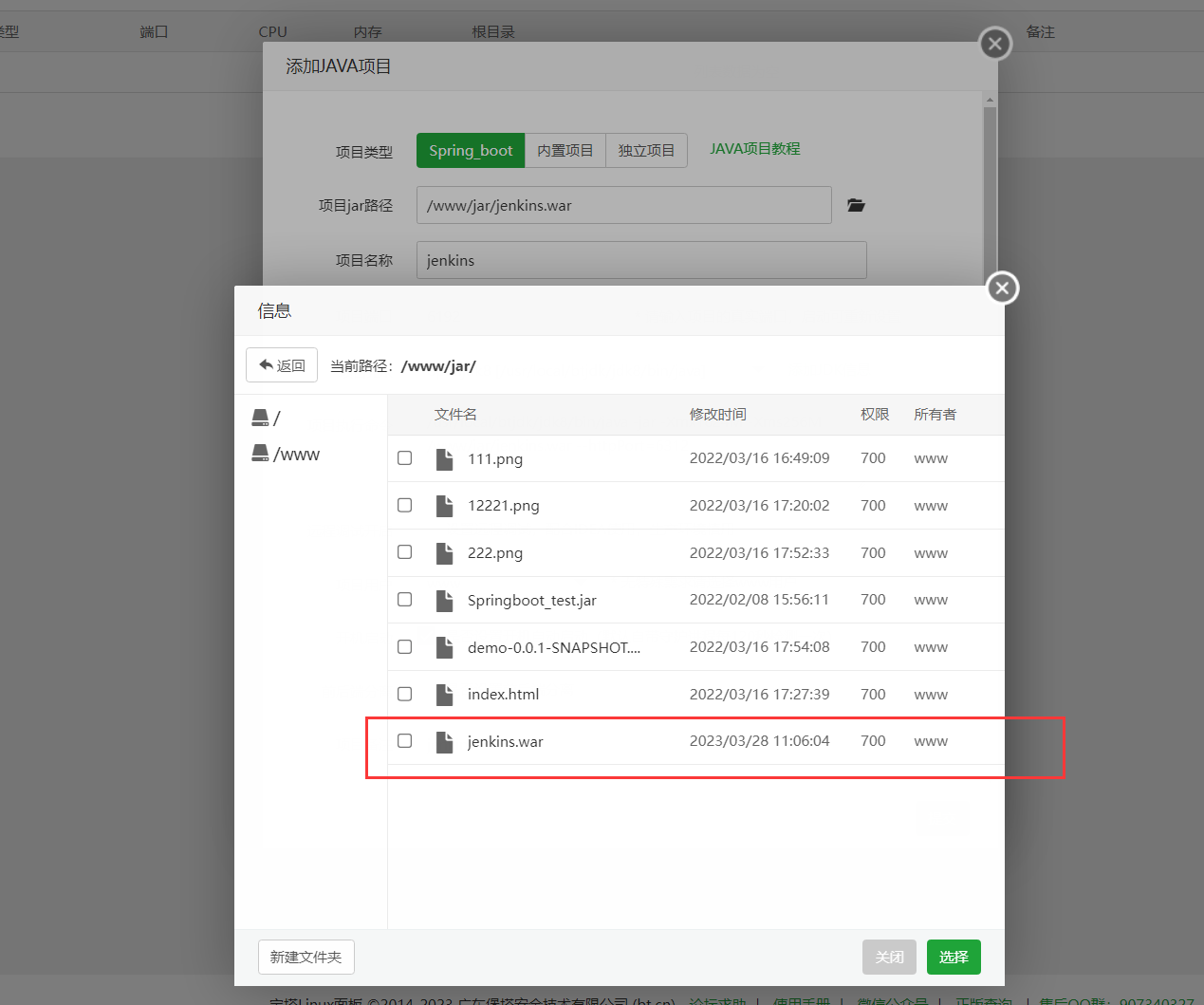
Task: Click the file icon next to index.html
Action: (444, 693)
